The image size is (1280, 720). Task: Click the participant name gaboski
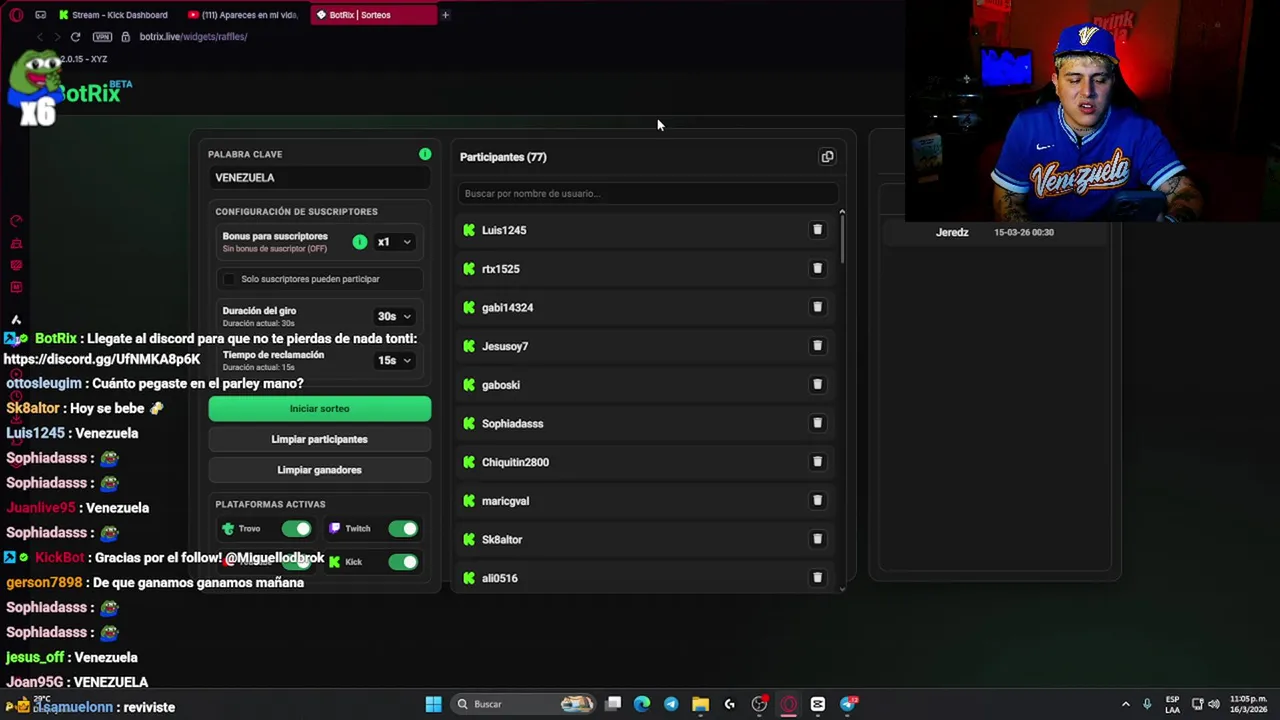(500, 385)
